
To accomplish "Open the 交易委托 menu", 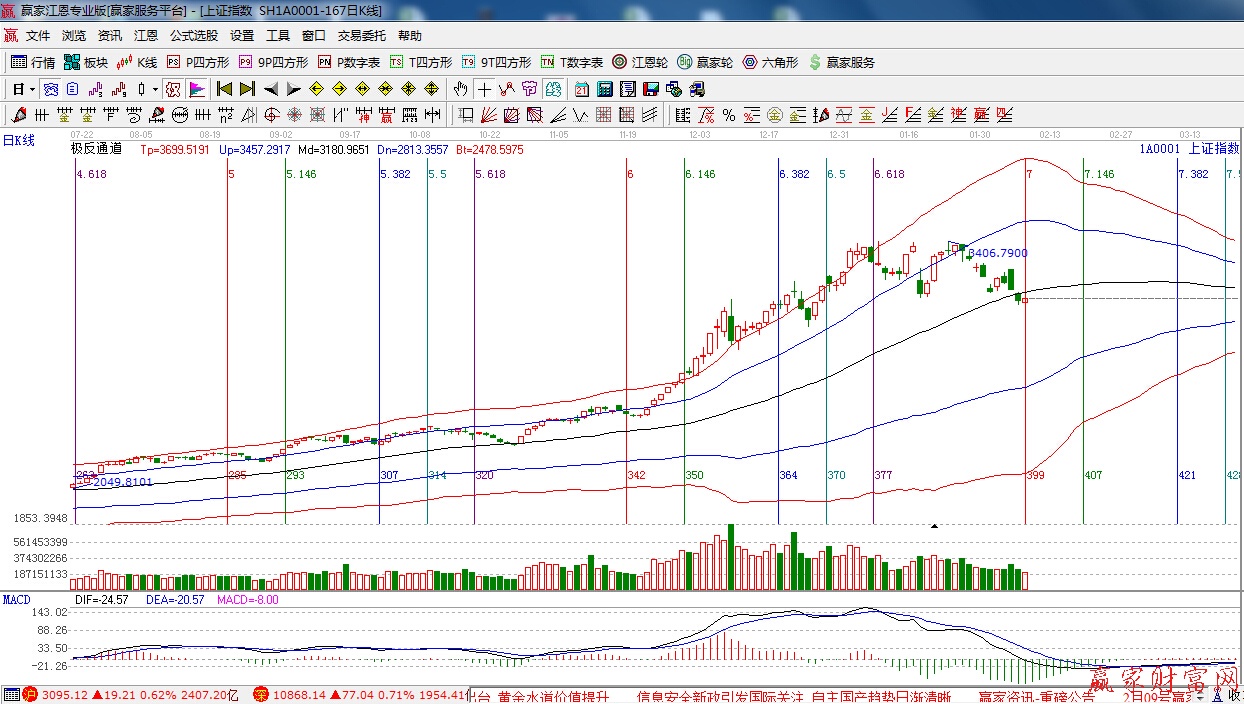I will click(361, 36).
